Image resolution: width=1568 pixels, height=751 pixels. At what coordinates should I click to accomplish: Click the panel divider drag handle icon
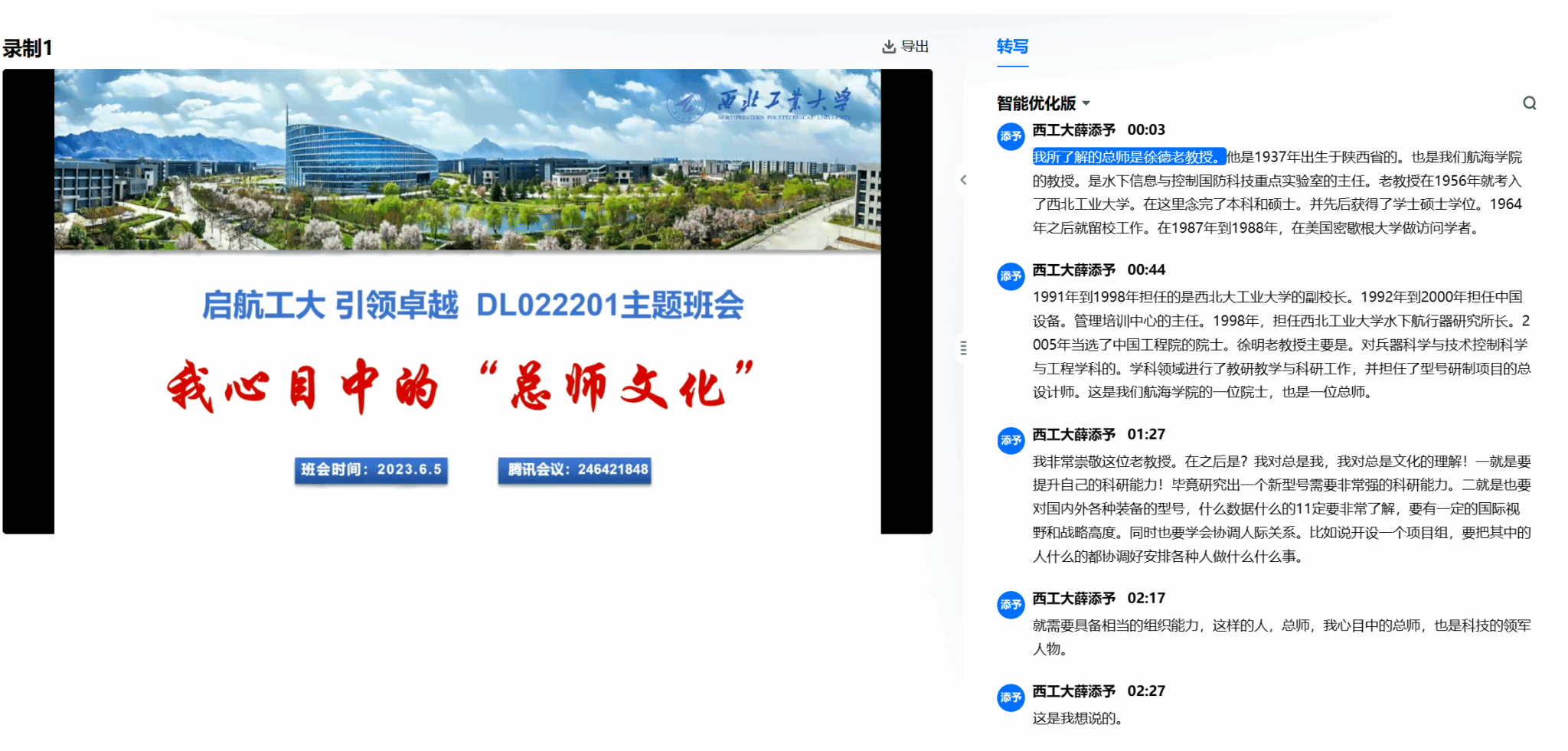pyautogui.click(x=963, y=348)
